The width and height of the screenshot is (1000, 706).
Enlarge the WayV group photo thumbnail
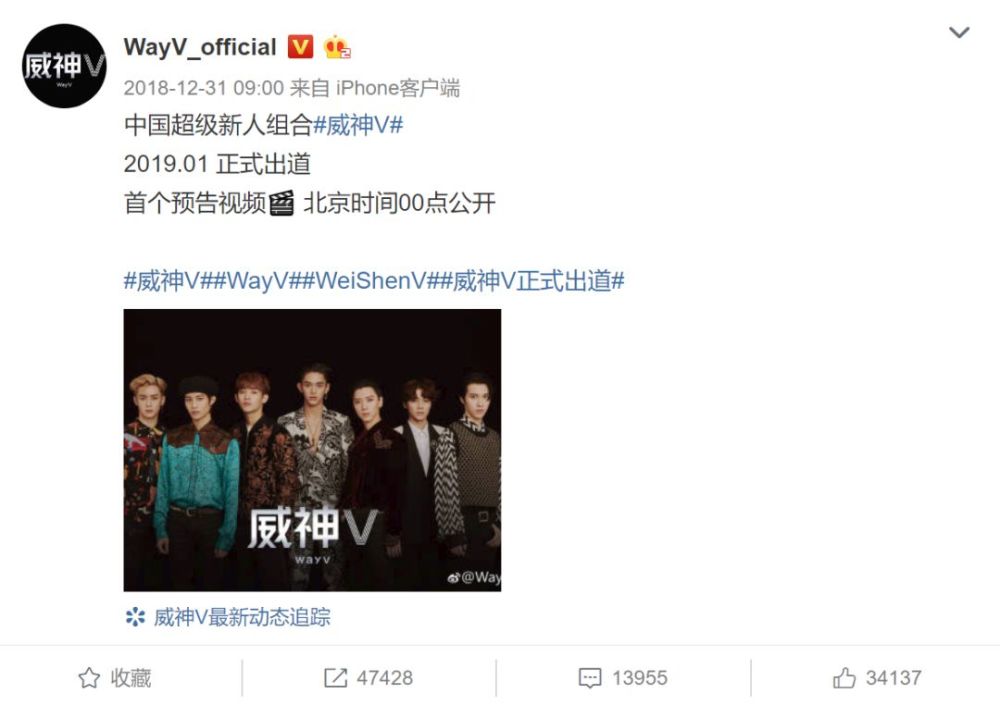click(312, 450)
